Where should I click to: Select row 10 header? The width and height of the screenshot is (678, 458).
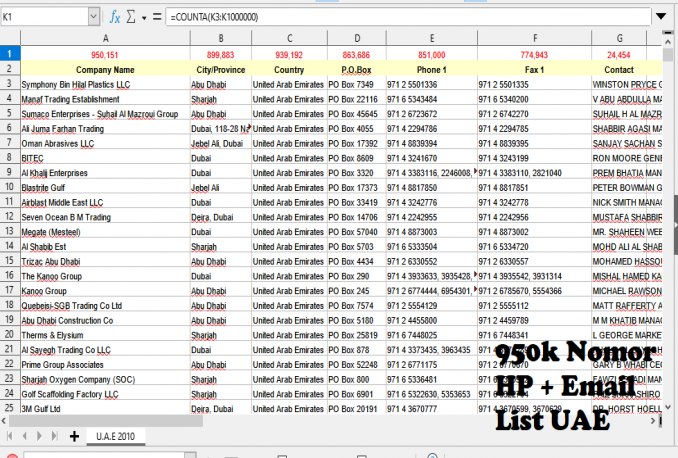click(x=10, y=187)
